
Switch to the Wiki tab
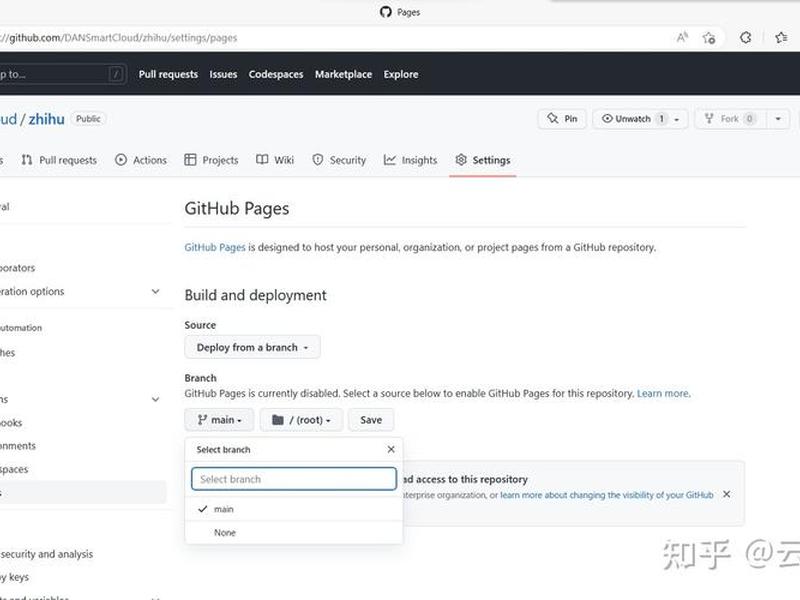click(x=275, y=160)
